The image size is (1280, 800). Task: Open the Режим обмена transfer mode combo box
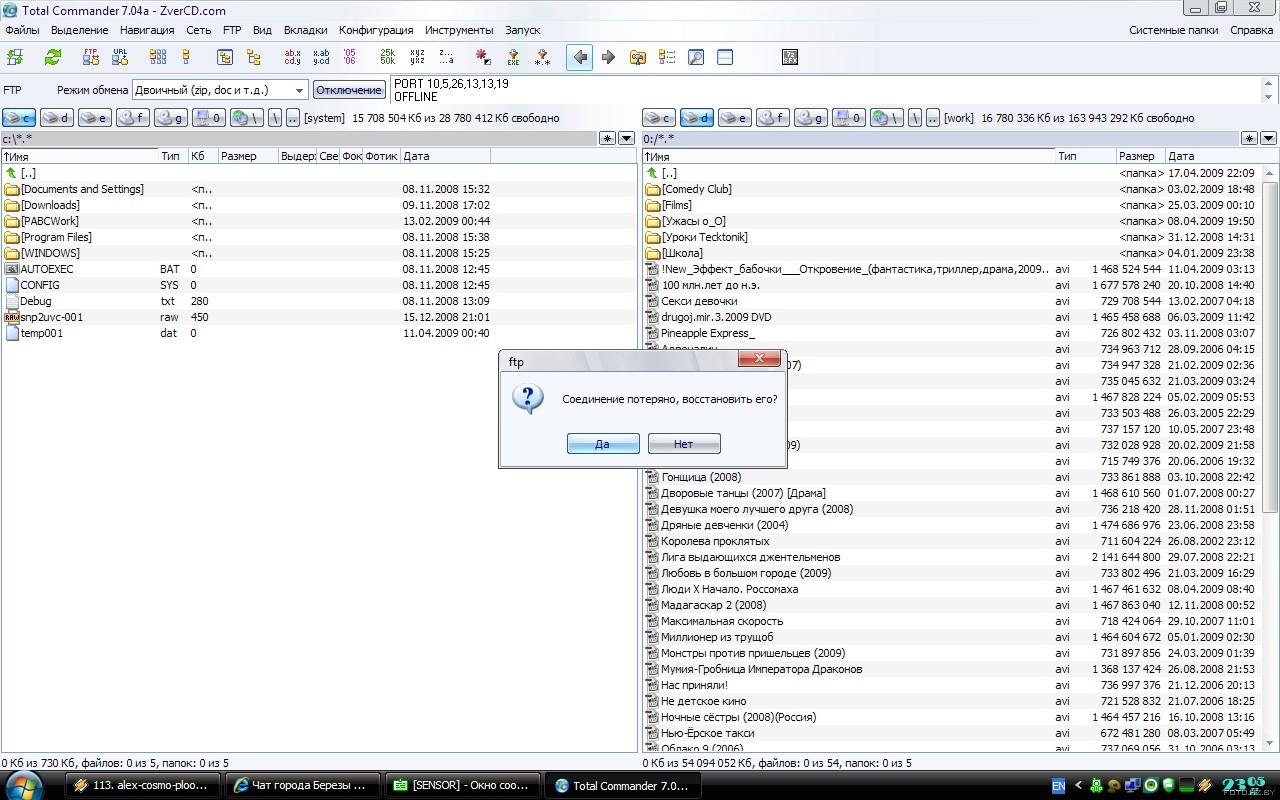220,90
